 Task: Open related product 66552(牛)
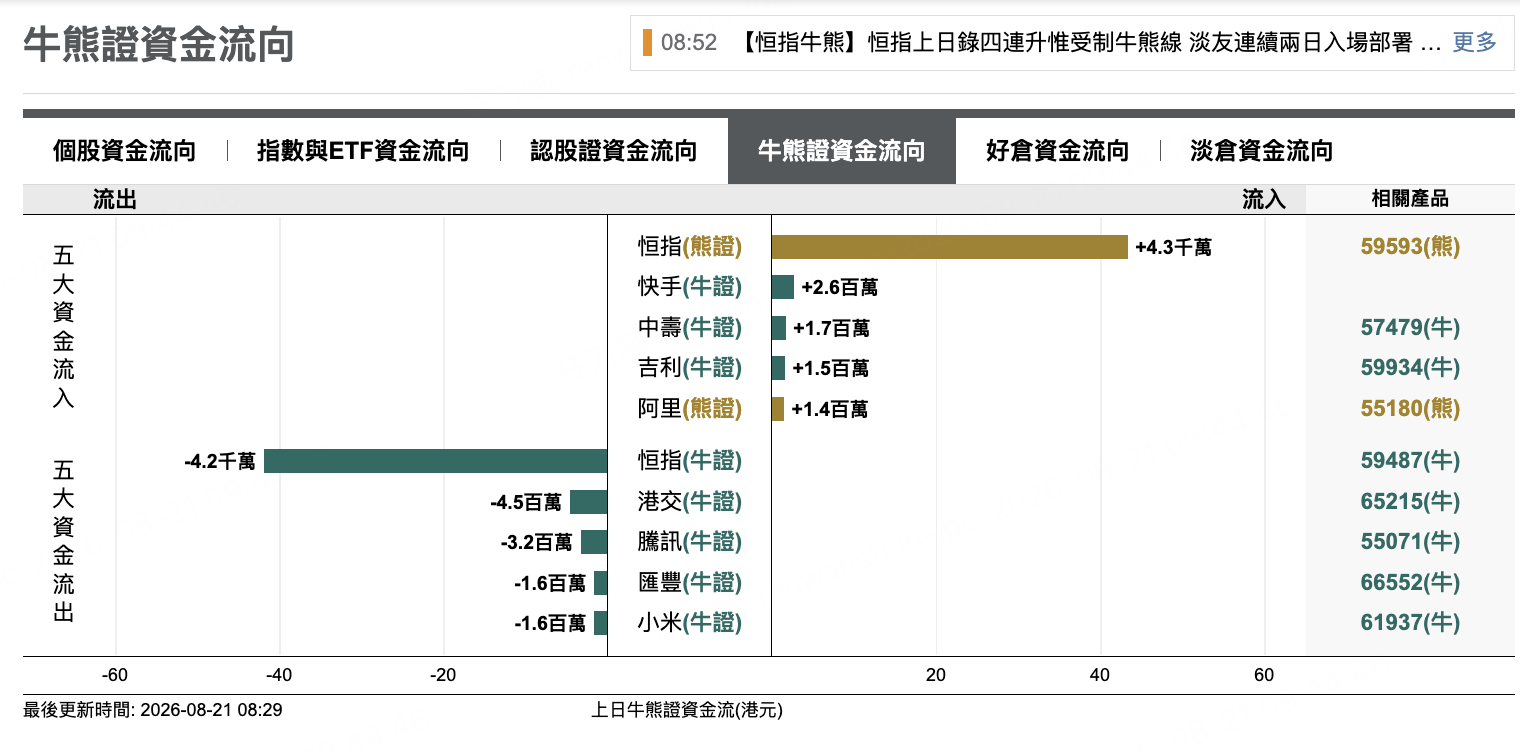click(x=1410, y=583)
